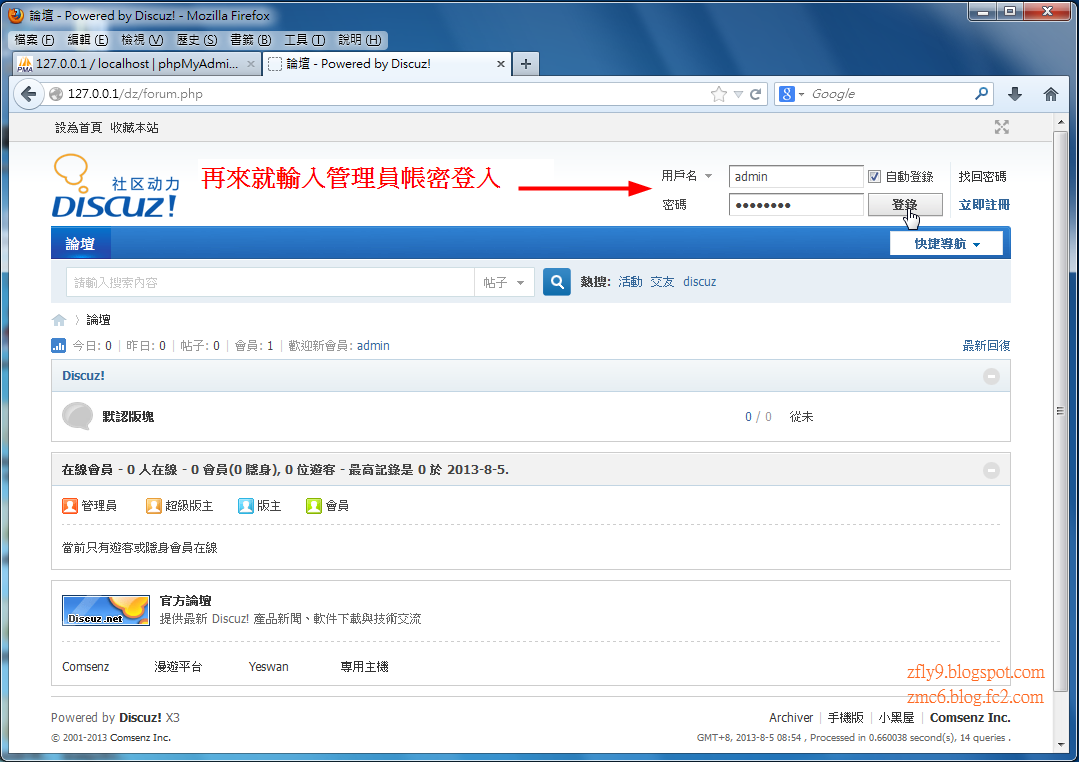1079x762 pixels.
Task: Click the forum search magnifier button
Action: (557, 282)
